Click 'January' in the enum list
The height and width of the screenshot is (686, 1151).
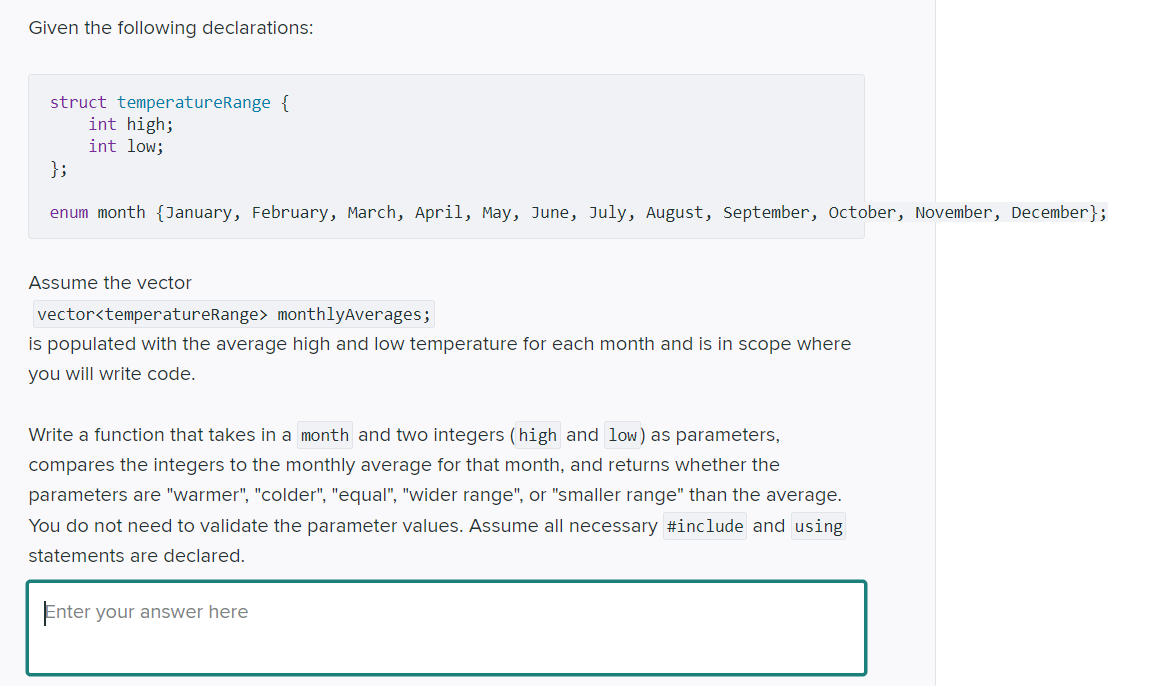199,212
